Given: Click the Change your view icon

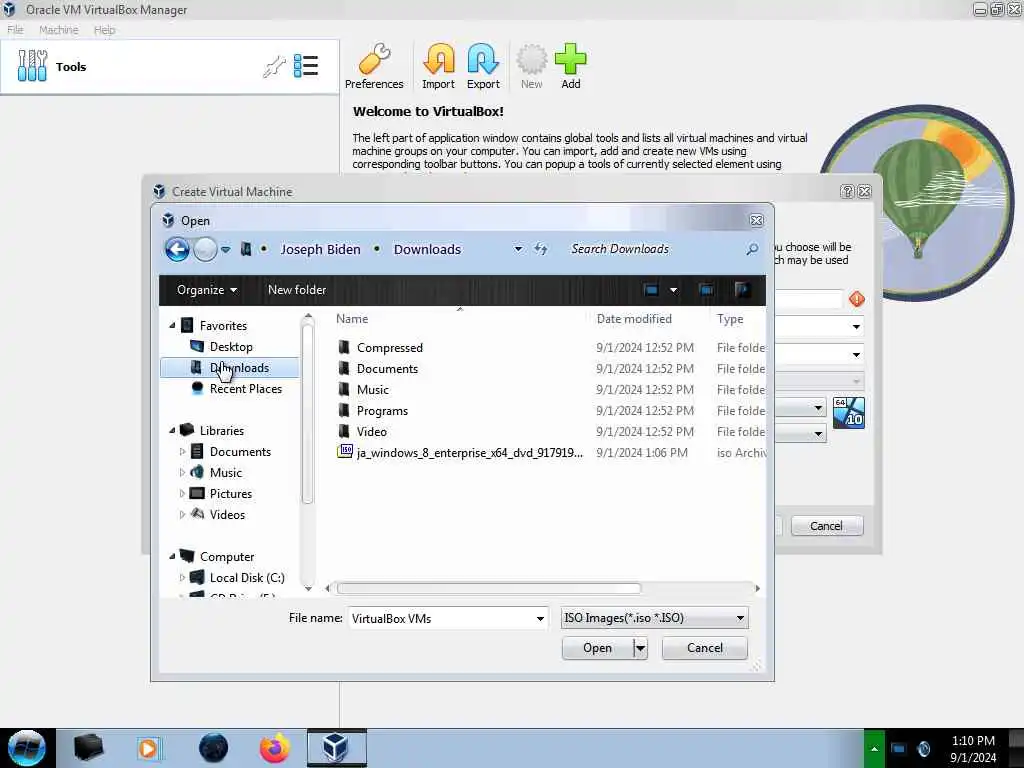Looking at the screenshot, I should tap(651, 290).
